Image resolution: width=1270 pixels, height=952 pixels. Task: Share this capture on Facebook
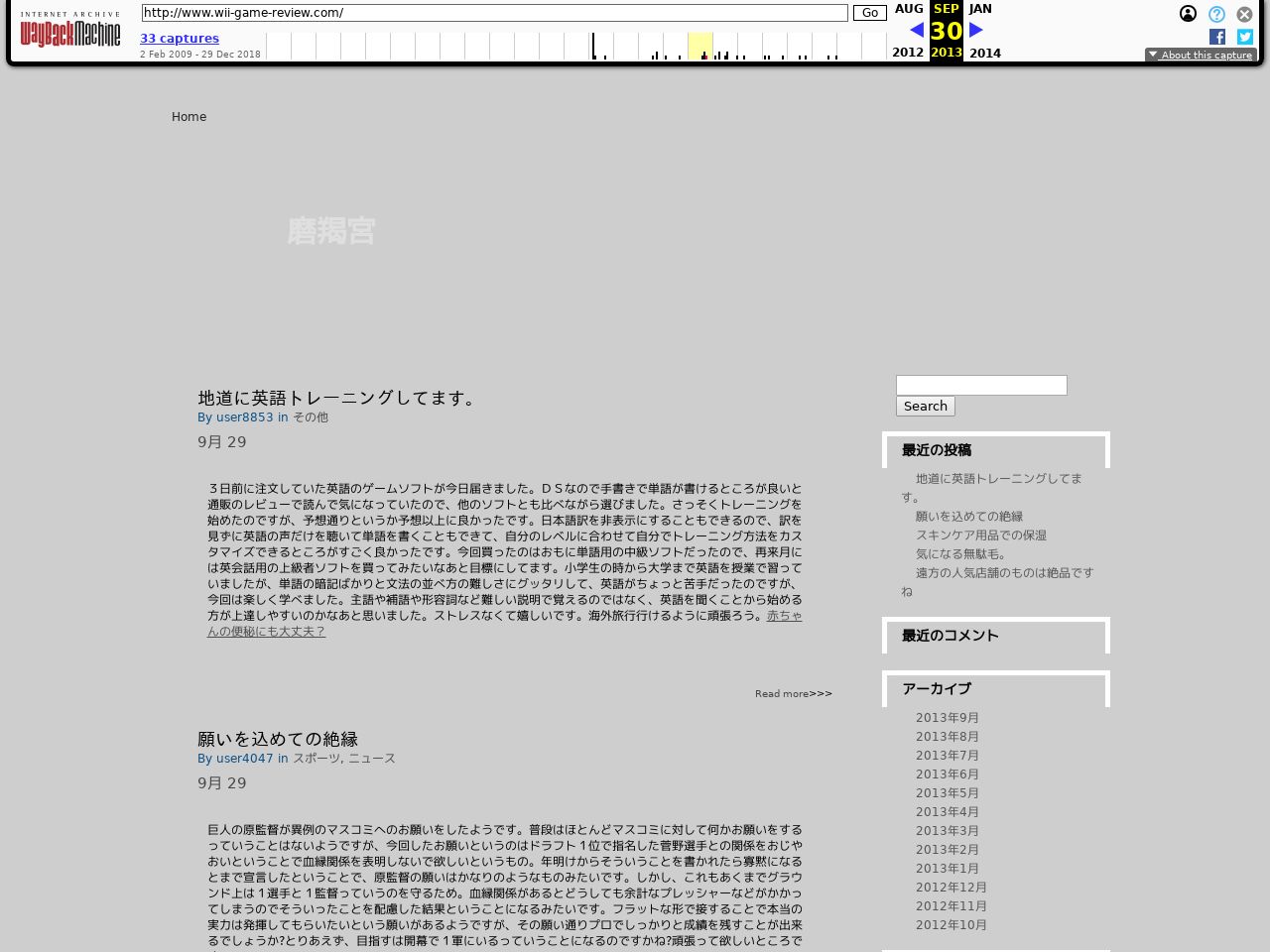tap(1216, 37)
